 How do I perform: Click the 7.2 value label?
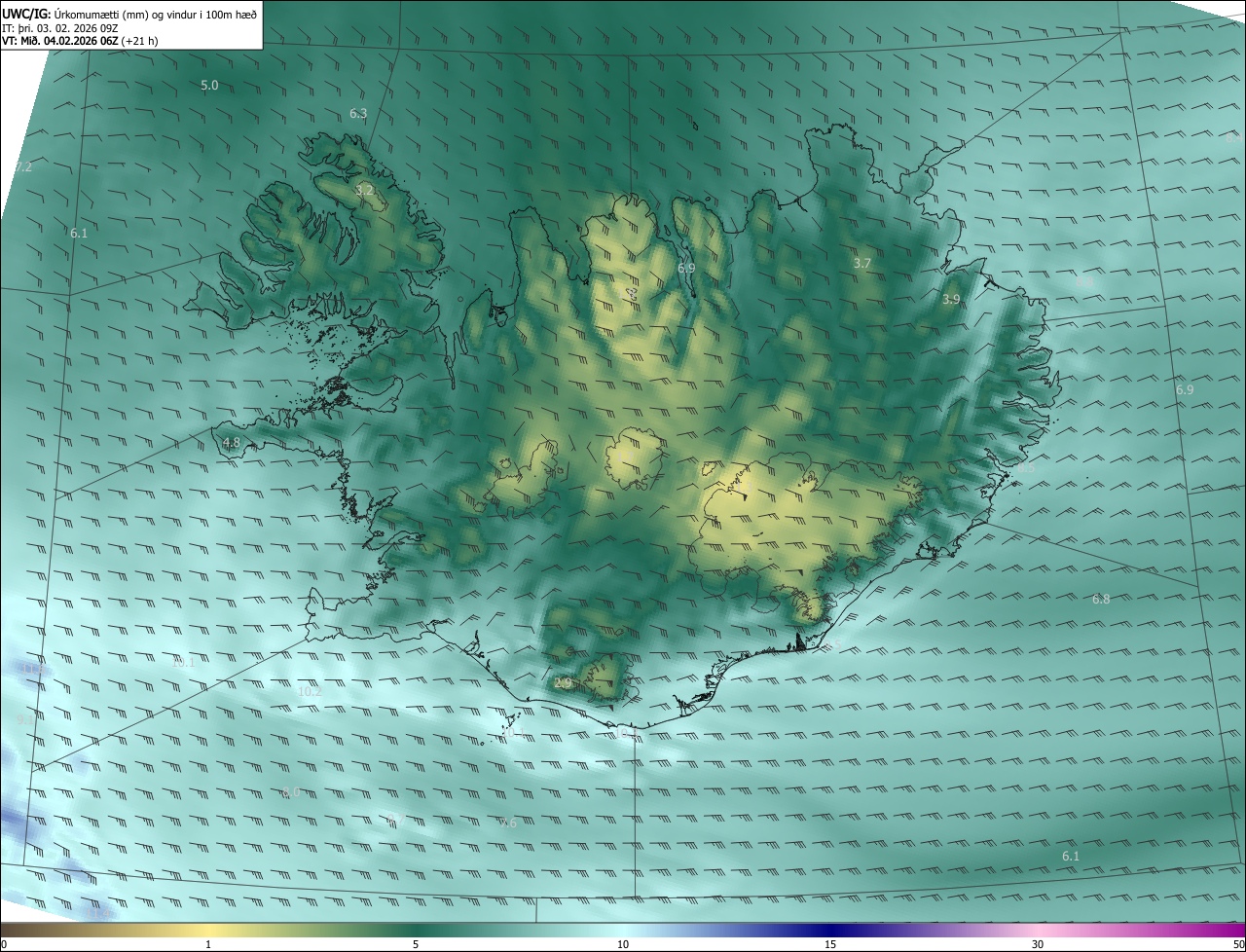23,167
